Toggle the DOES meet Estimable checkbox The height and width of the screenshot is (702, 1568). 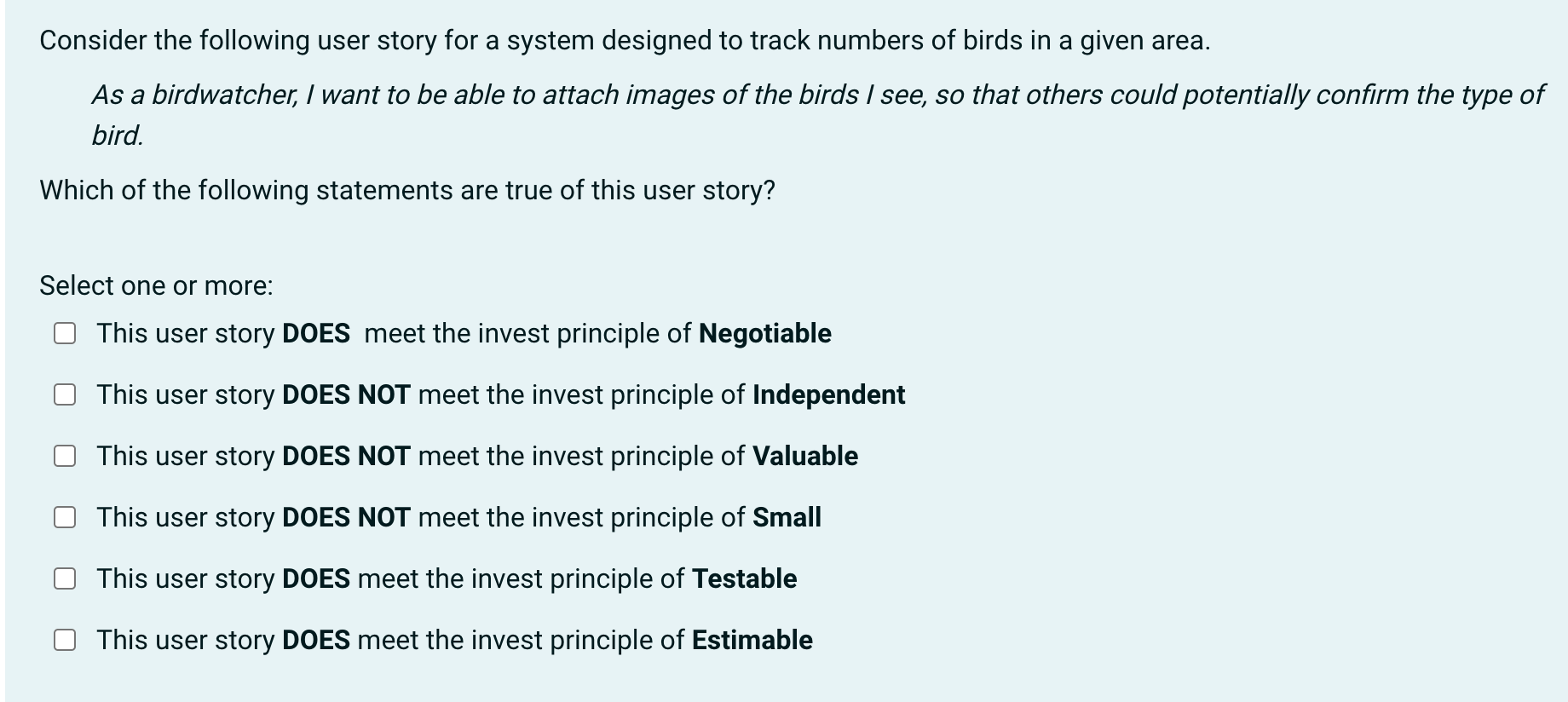65,640
